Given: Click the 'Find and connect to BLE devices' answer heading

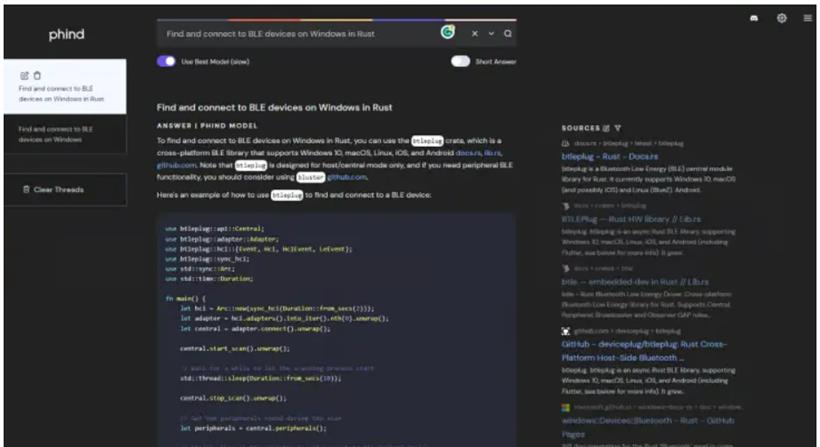Looking at the screenshot, I should [x=274, y=107].
